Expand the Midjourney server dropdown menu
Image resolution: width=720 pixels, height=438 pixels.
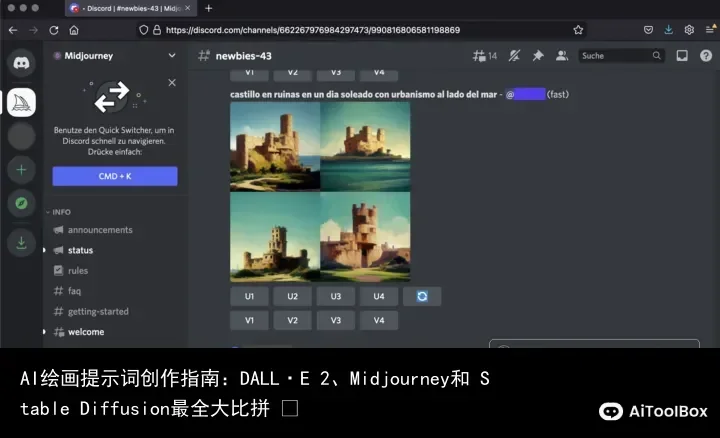click(x=172, y=56)
